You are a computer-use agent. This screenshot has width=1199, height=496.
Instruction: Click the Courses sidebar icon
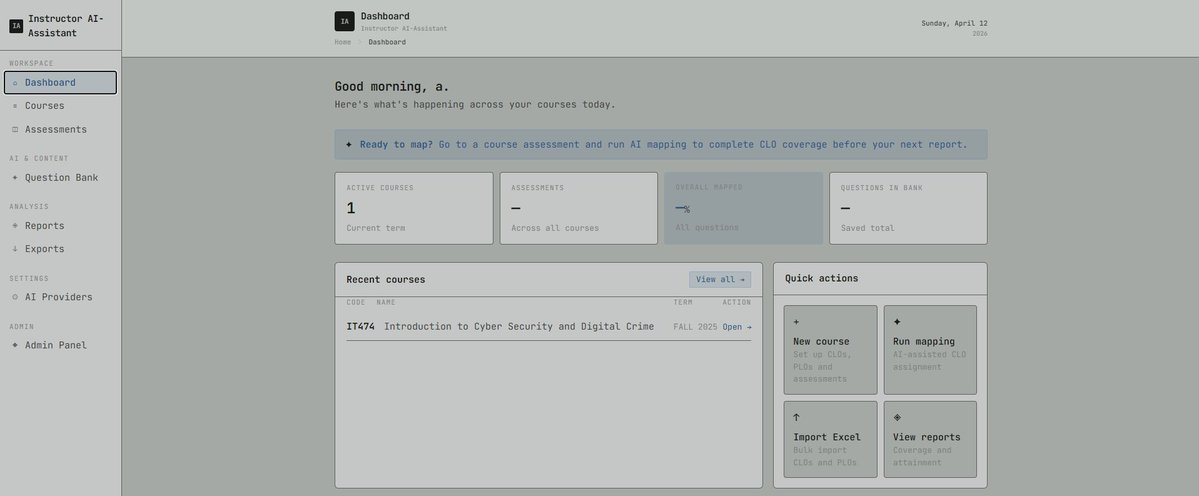pos(15,106)
